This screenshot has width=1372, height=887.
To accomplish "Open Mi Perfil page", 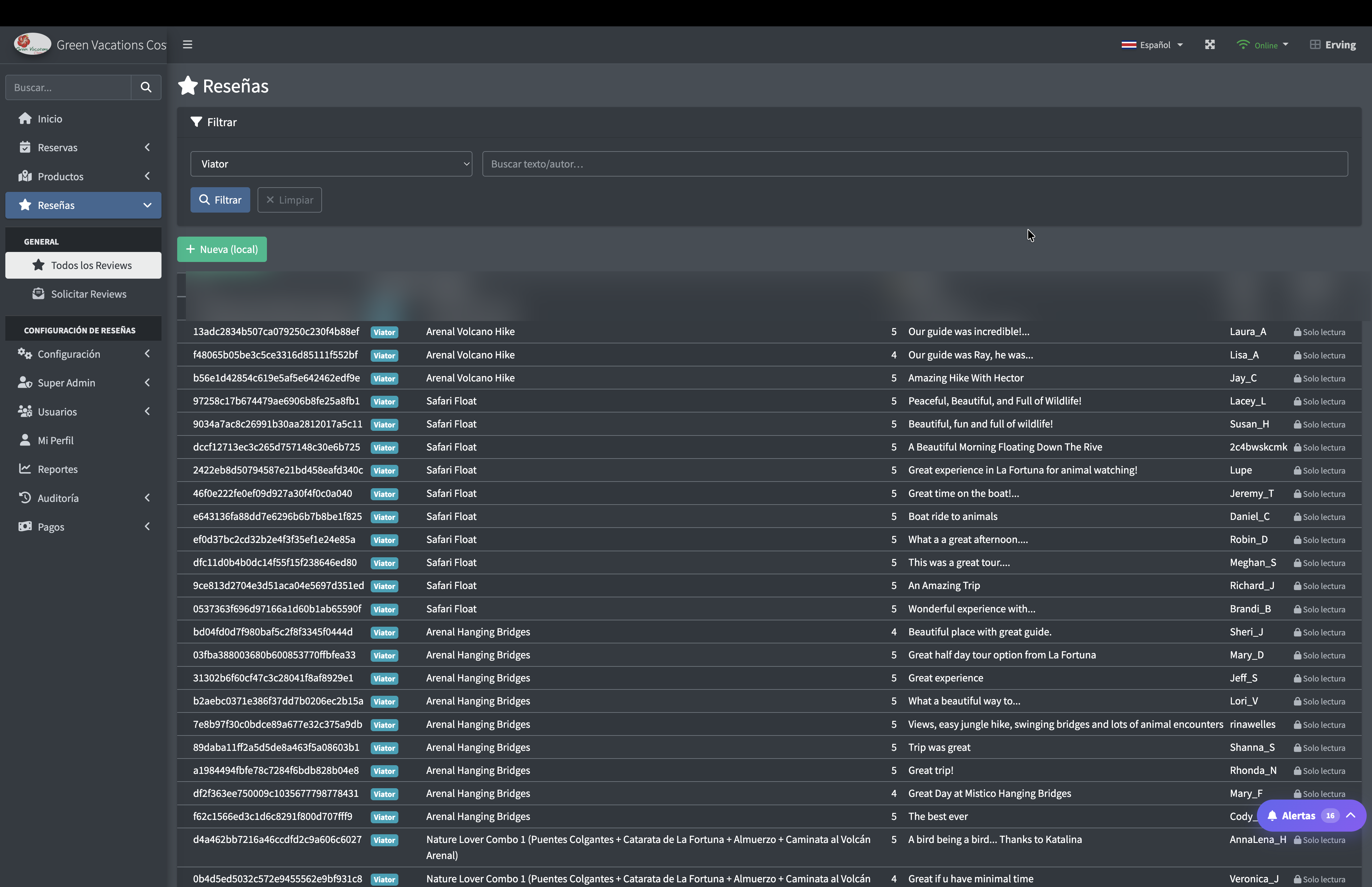I will pyautogui.click(x=83, y=440).
